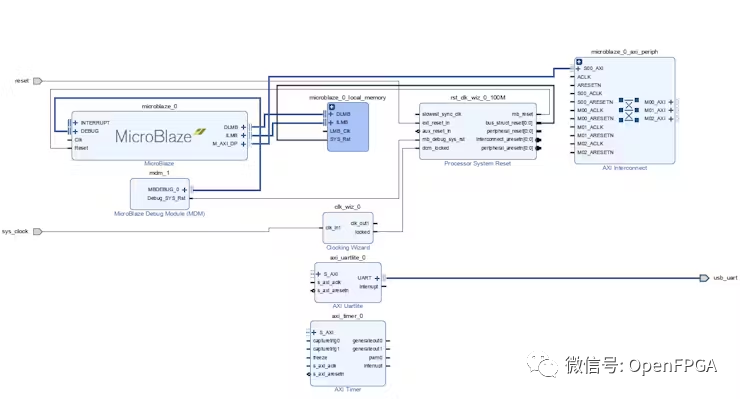Click the MicroBlaze Debug Module (MDM) label
Image resolution: width=740 pixels, height=399 pixels.
click(160, 214)
